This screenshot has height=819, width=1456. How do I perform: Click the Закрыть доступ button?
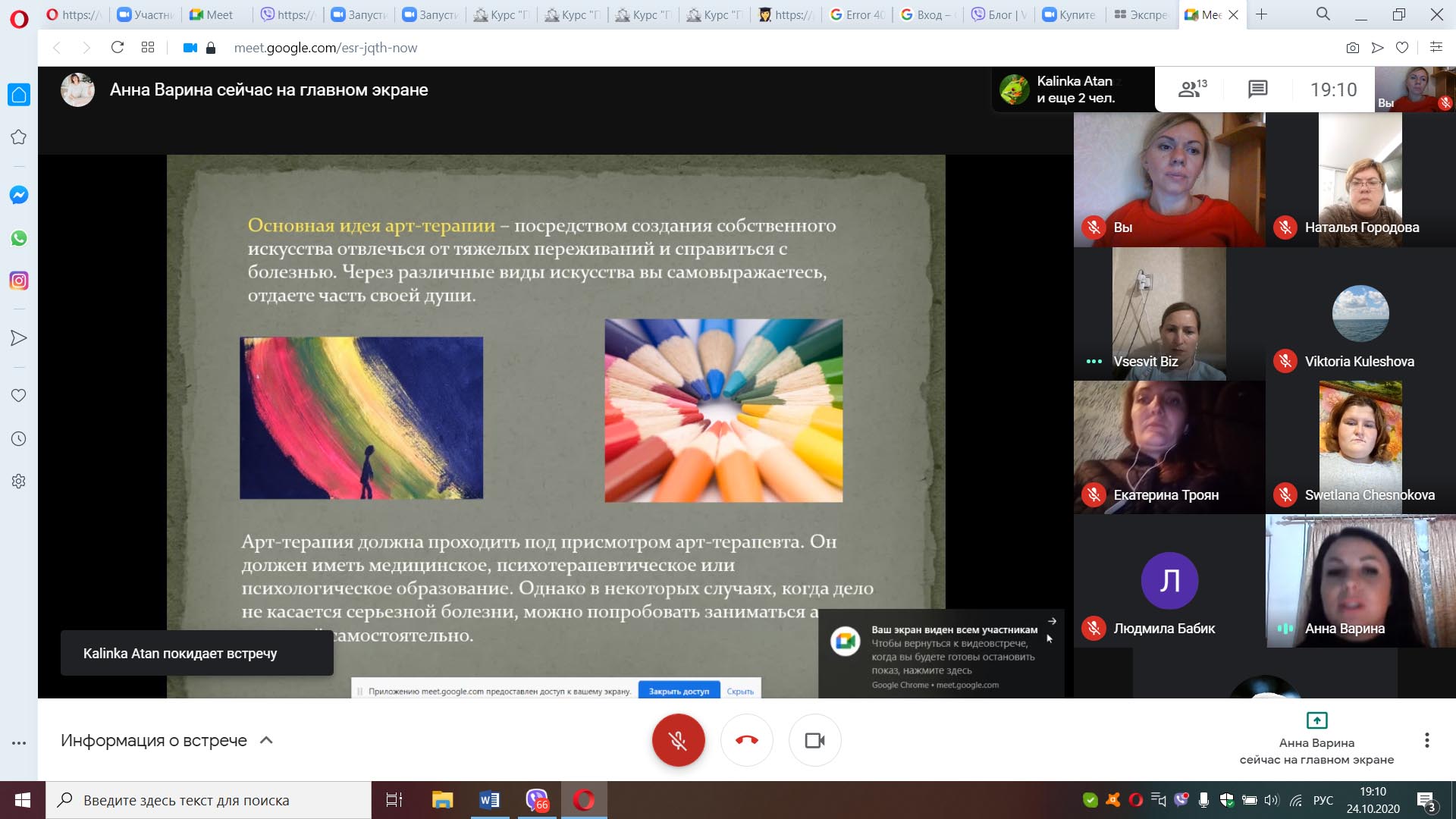coord(679,691)
